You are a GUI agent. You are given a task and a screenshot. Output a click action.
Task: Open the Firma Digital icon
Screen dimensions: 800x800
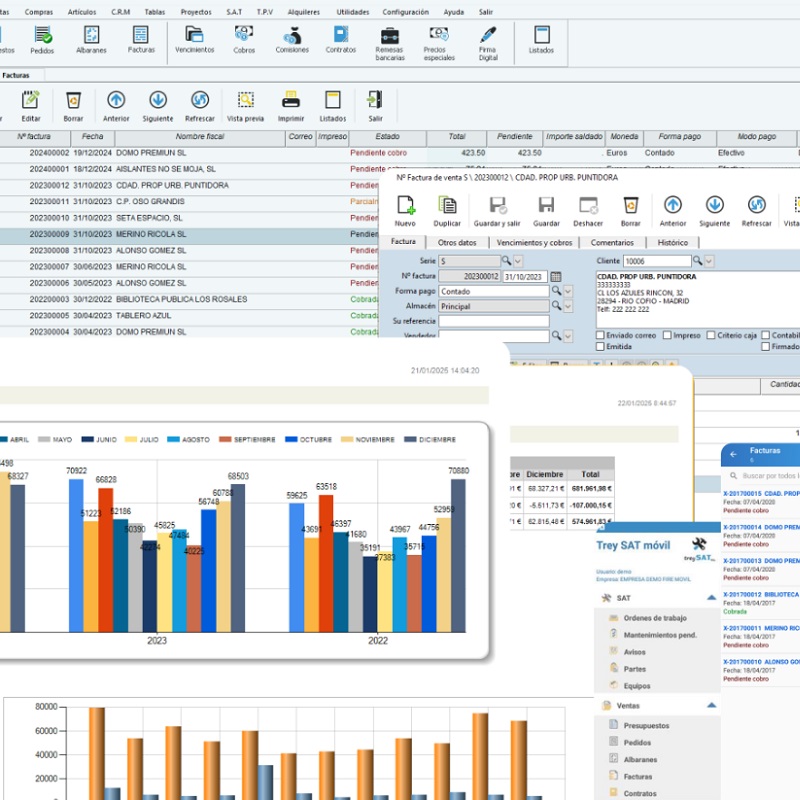[488, 44]
